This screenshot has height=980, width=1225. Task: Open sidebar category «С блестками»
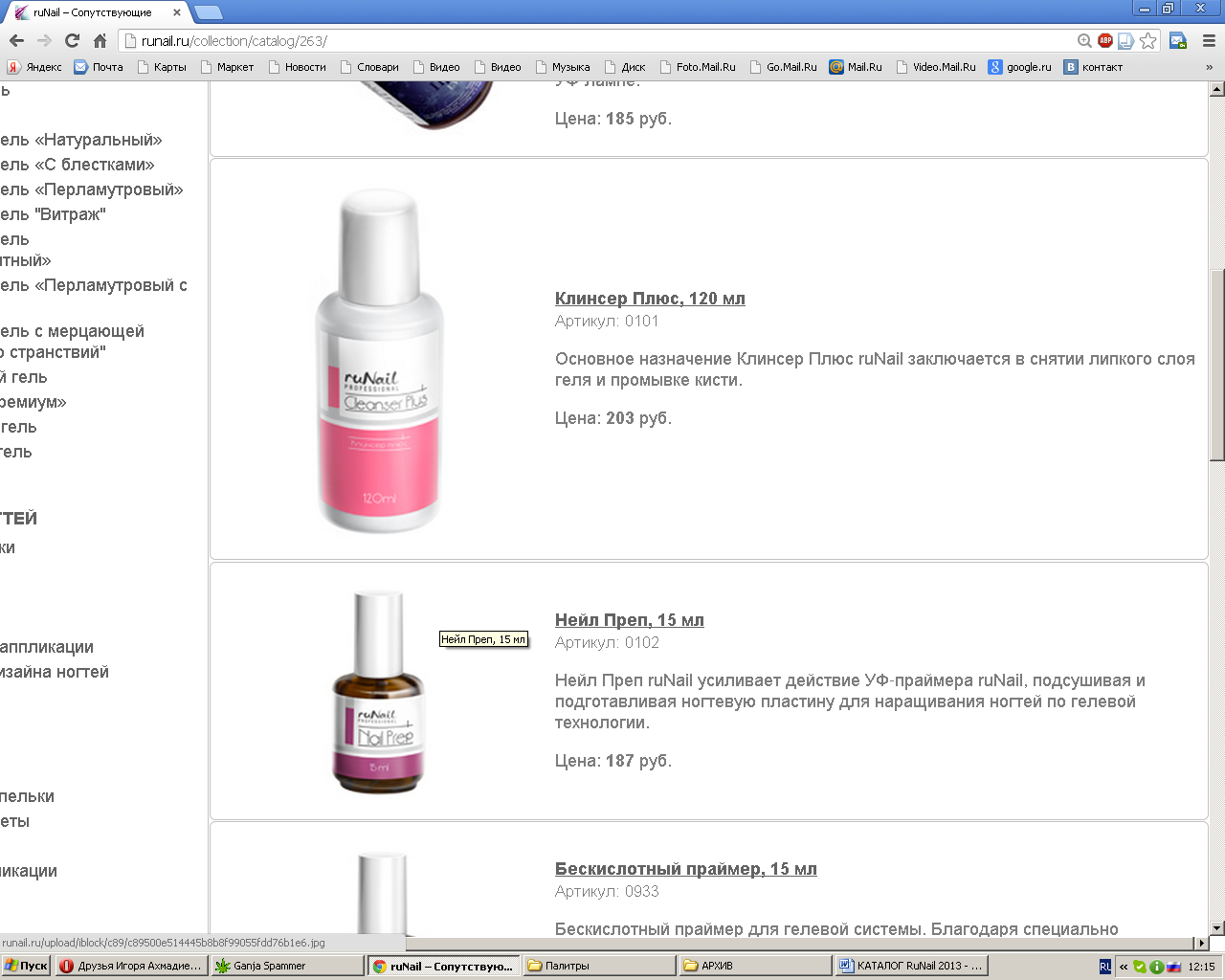click(78, 165)
